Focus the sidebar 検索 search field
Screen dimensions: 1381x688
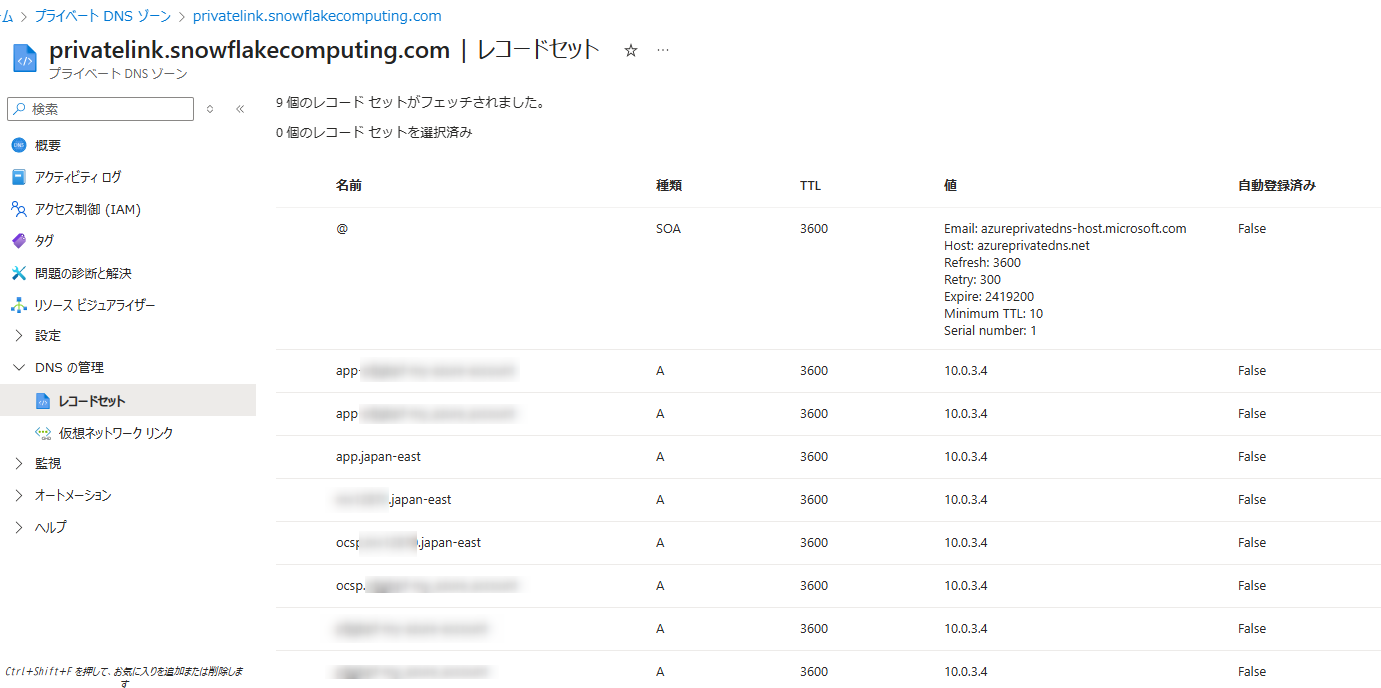click(x=100, y=109)
